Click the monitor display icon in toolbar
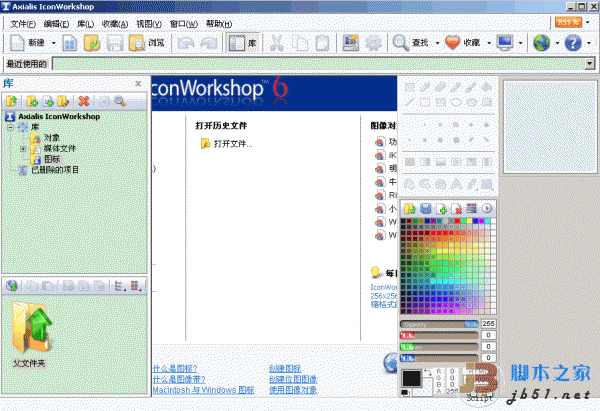 click(x=505, y=43)
